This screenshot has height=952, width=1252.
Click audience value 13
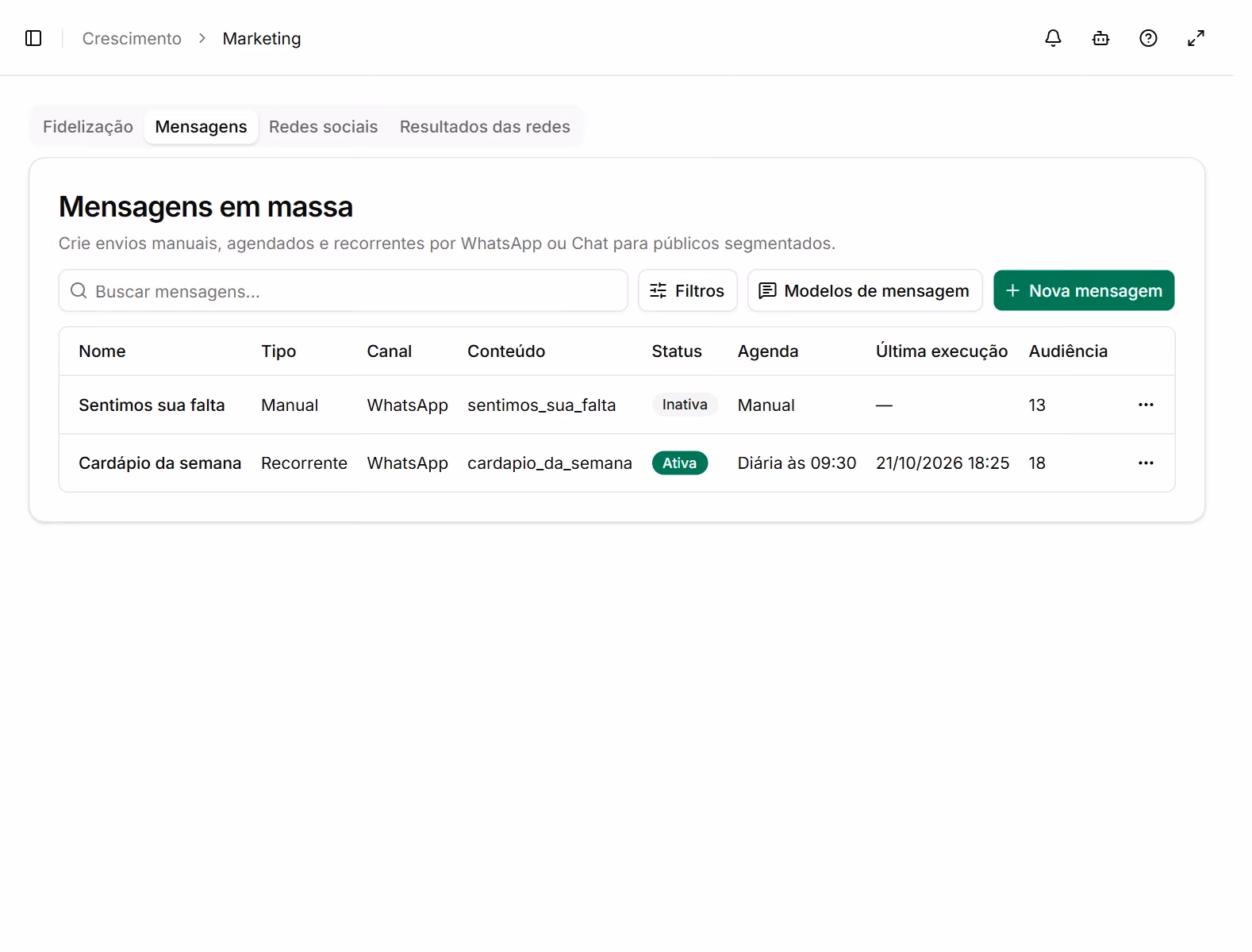pos(1037,405)
